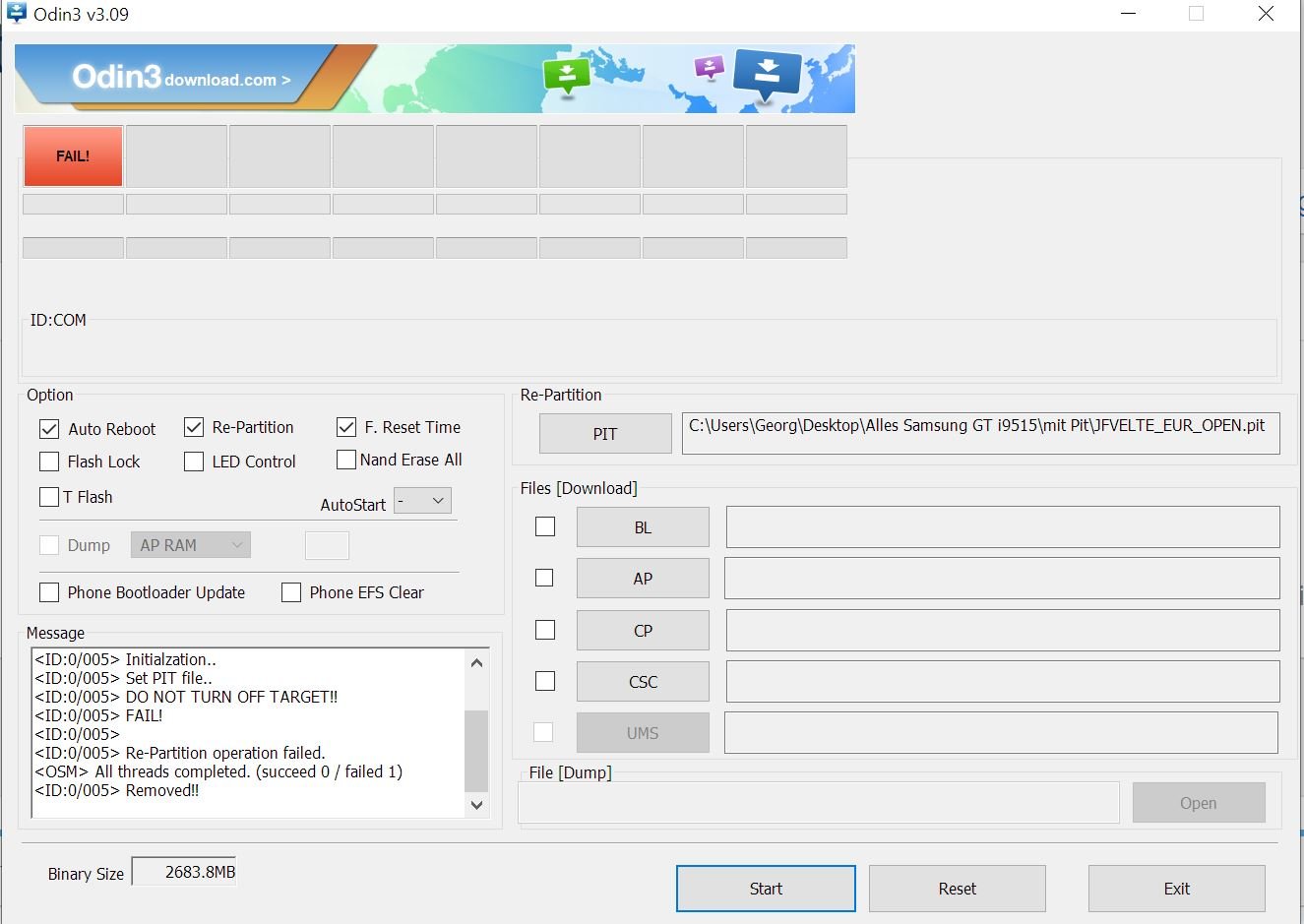Viewport: 1304px width, 924px height.
Task: Tick the checkbox next to CSC
Action: tap(544, 681)
